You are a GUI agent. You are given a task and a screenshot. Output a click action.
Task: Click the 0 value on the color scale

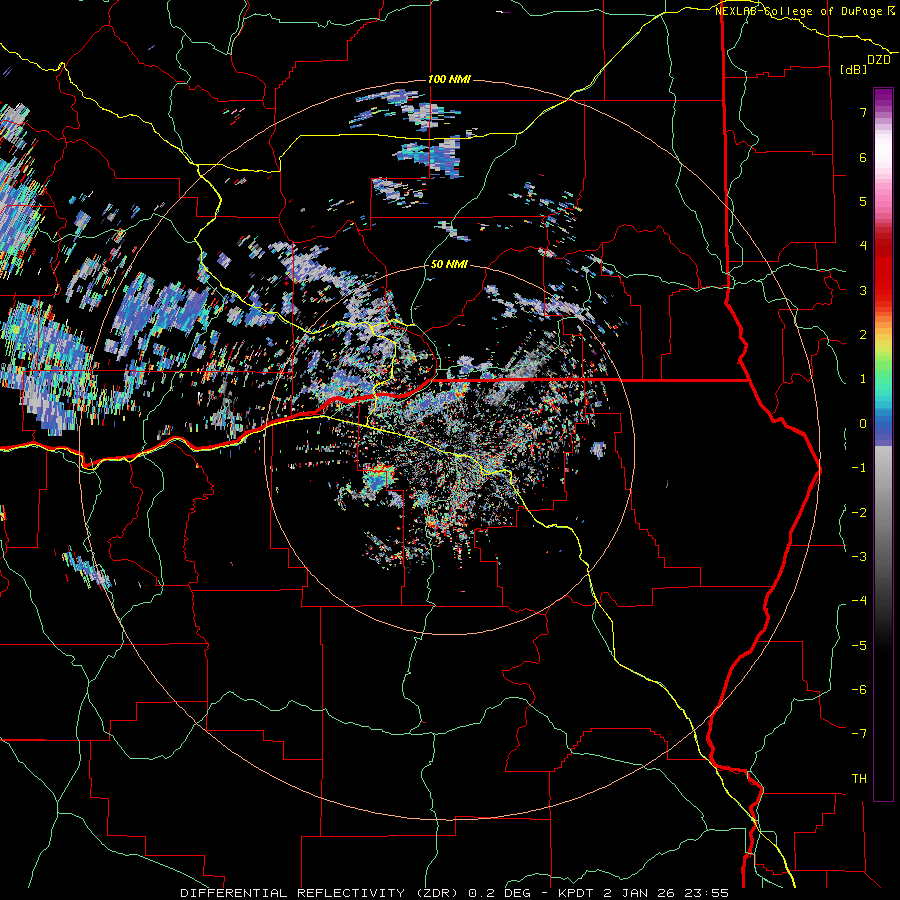[863, 424]
